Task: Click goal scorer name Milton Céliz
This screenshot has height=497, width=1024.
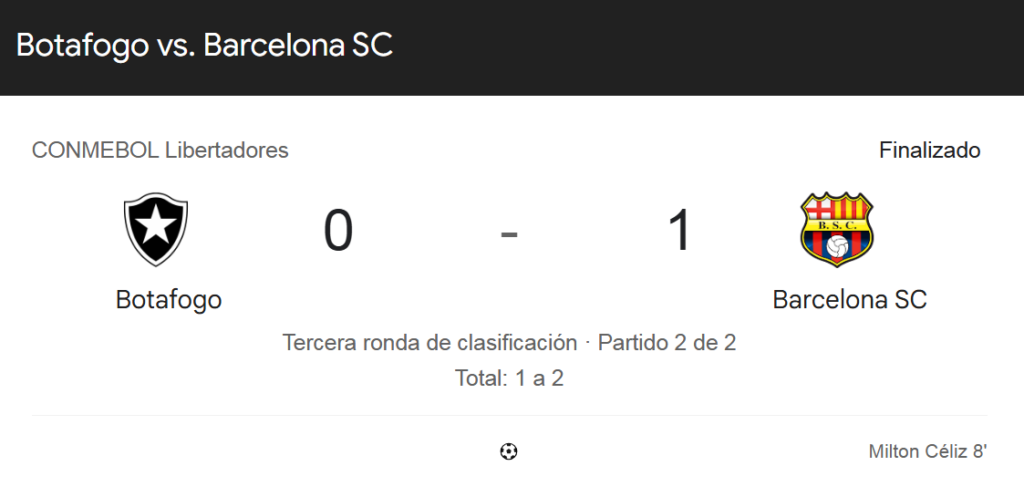Action: click(x=918, y=452)
